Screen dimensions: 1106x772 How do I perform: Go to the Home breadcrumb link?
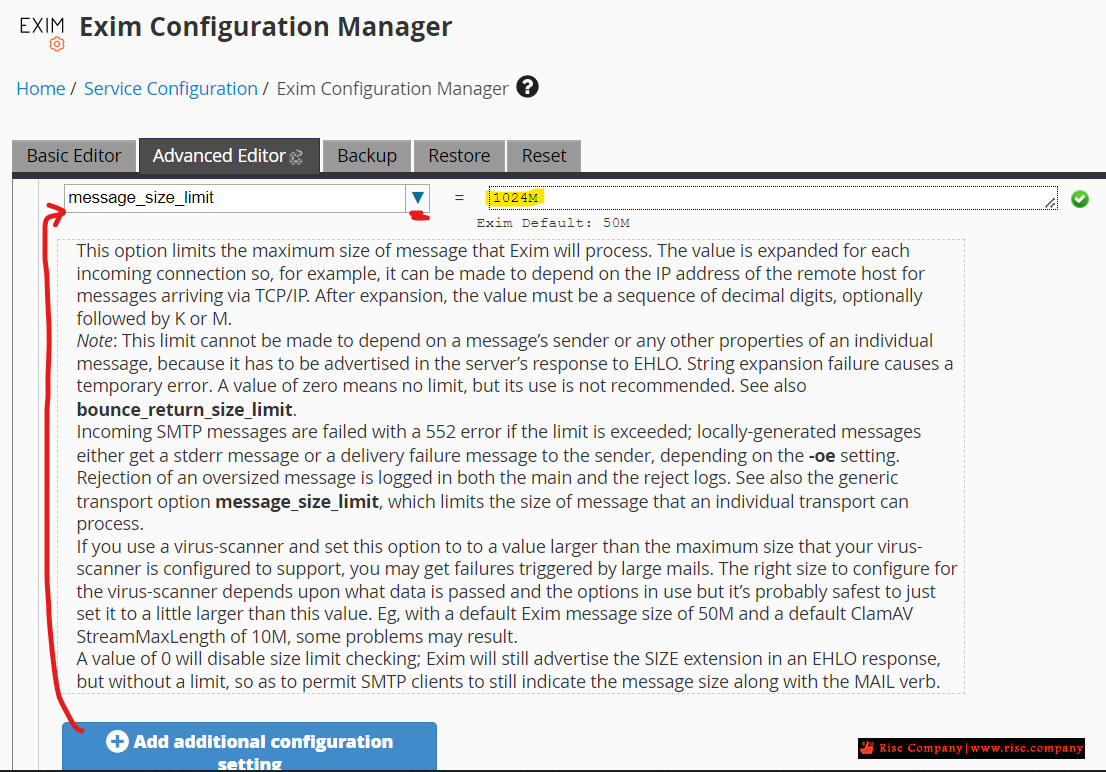(x=41, y=89)
